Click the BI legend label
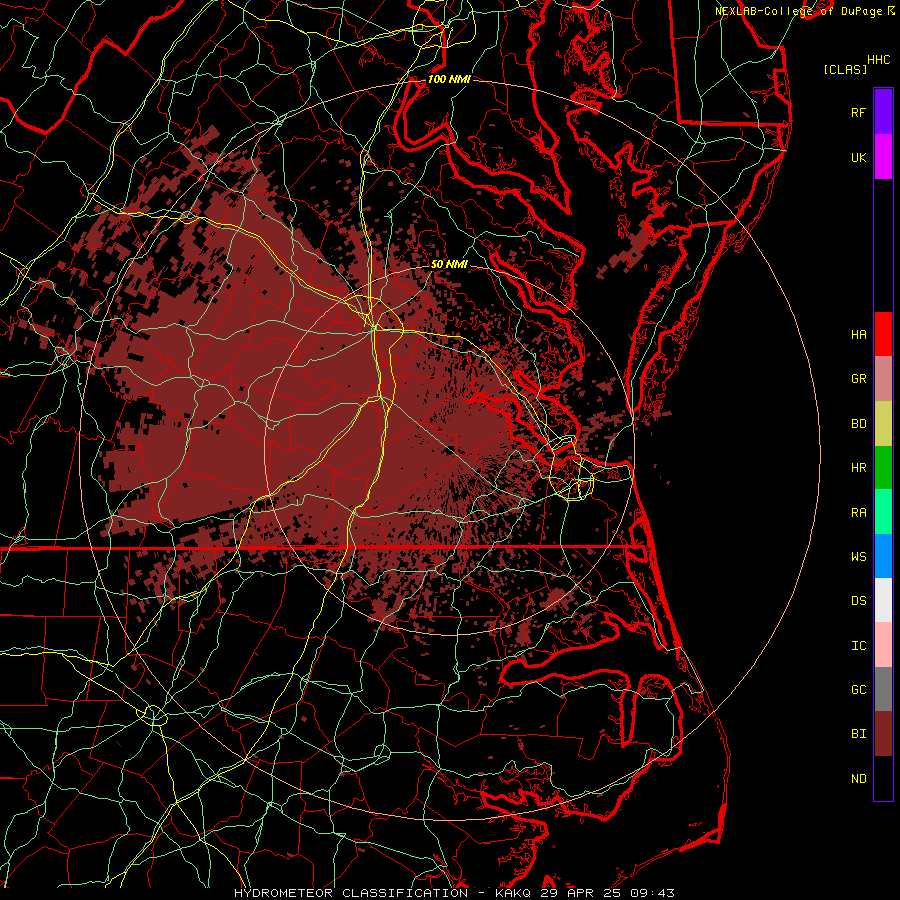This screenshot has height=900, width=900. [x=858, y=734]
